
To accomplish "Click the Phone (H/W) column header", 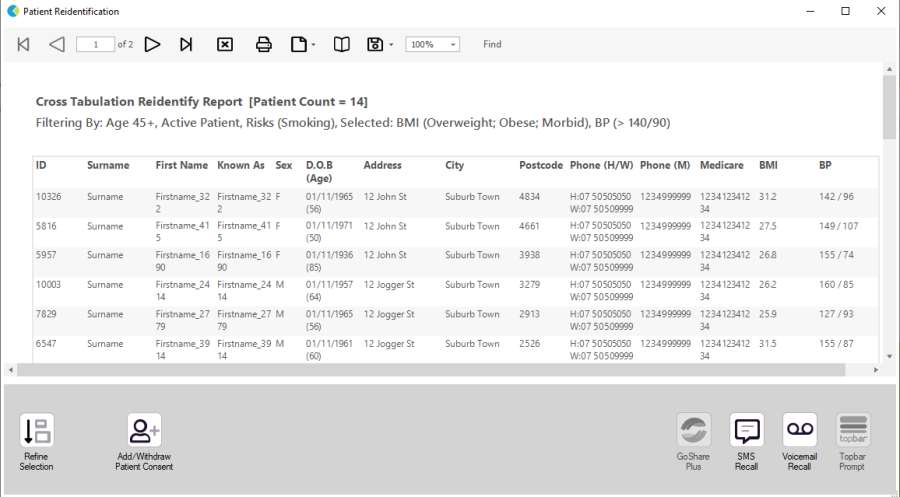I will click(602, 165).
